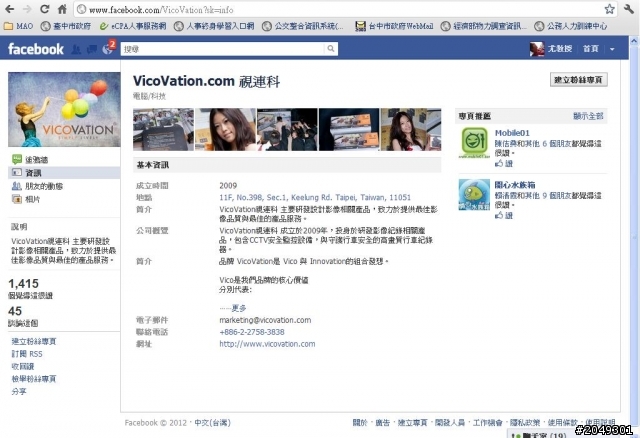Open the user profile picture in header

click(537, 49)
